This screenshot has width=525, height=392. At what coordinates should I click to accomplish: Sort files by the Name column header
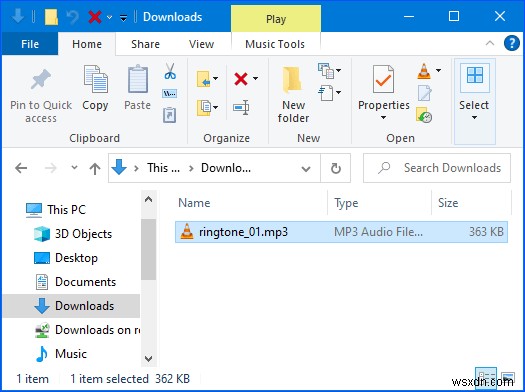194,203
